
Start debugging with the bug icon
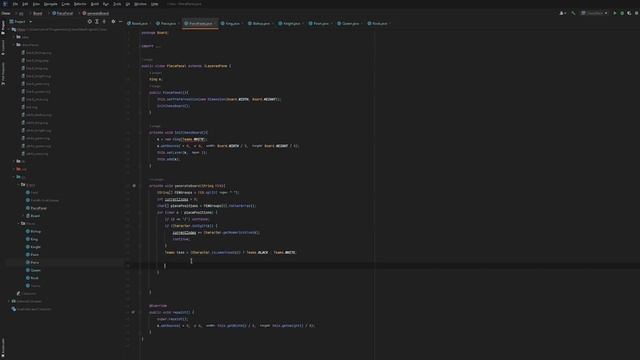(x=622, y=13)
